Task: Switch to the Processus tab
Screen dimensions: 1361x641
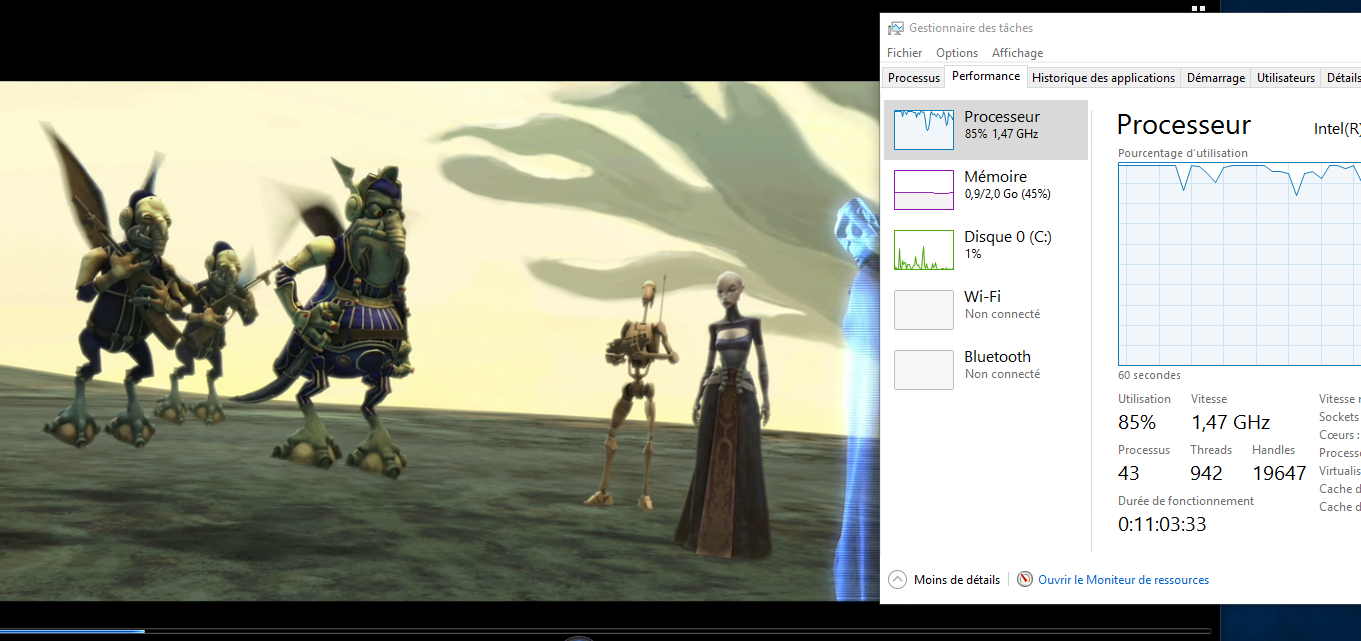Action: [x=914, y=78]
